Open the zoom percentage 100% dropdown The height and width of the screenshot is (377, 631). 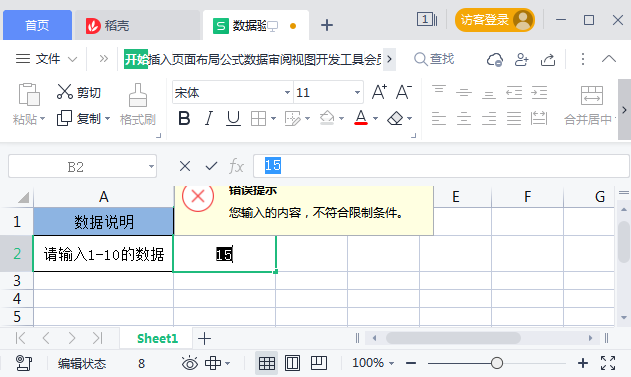pos(373,363)
